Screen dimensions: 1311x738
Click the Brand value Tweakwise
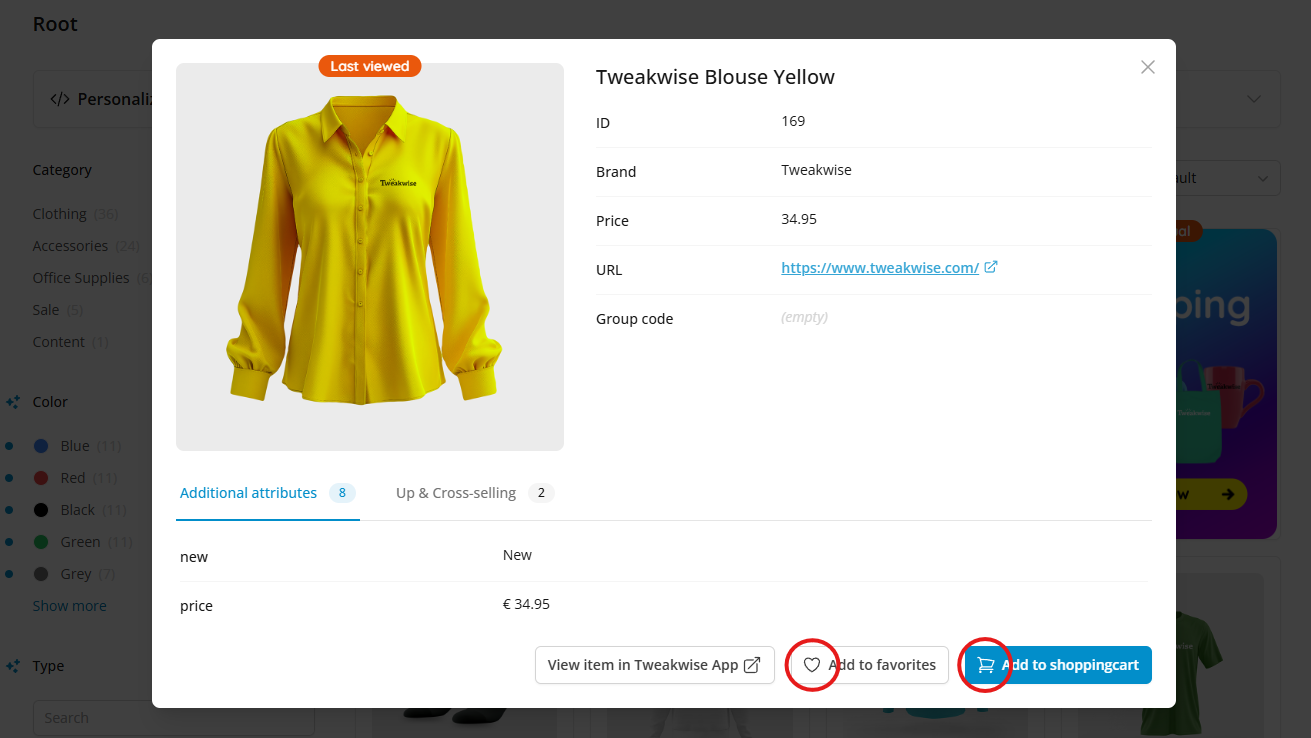(816, 170)
